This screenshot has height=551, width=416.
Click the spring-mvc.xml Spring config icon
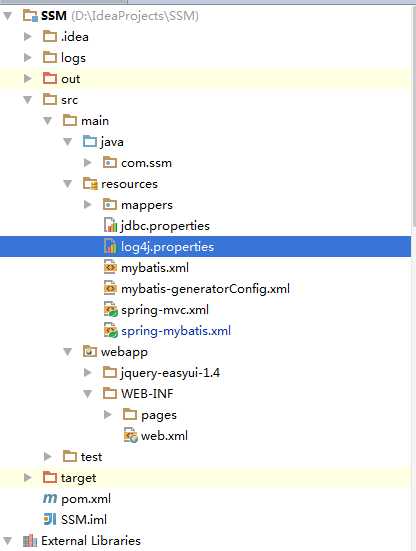coord(111,310)
